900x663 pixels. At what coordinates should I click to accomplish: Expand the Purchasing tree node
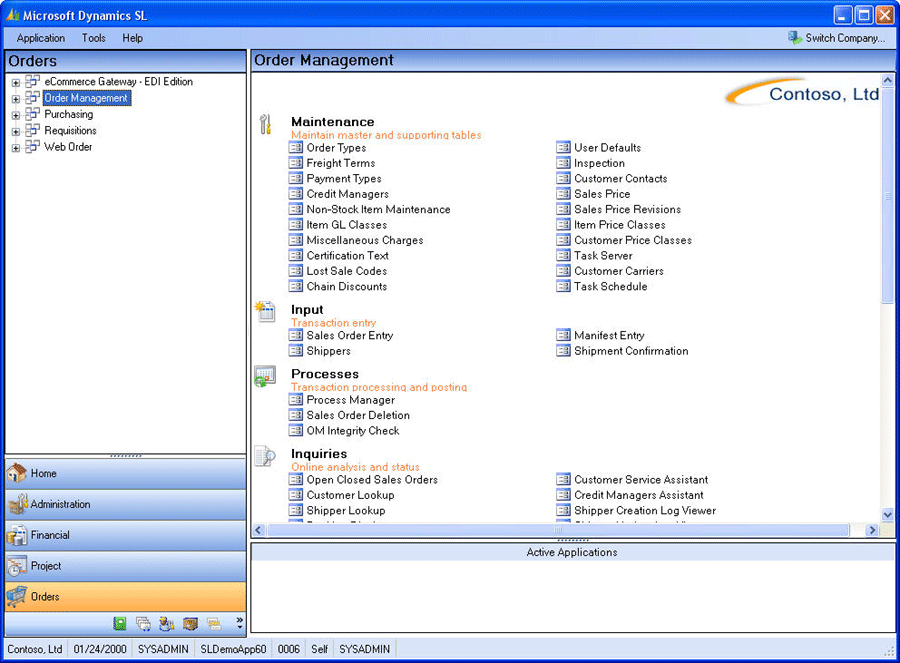coord(16,116)
